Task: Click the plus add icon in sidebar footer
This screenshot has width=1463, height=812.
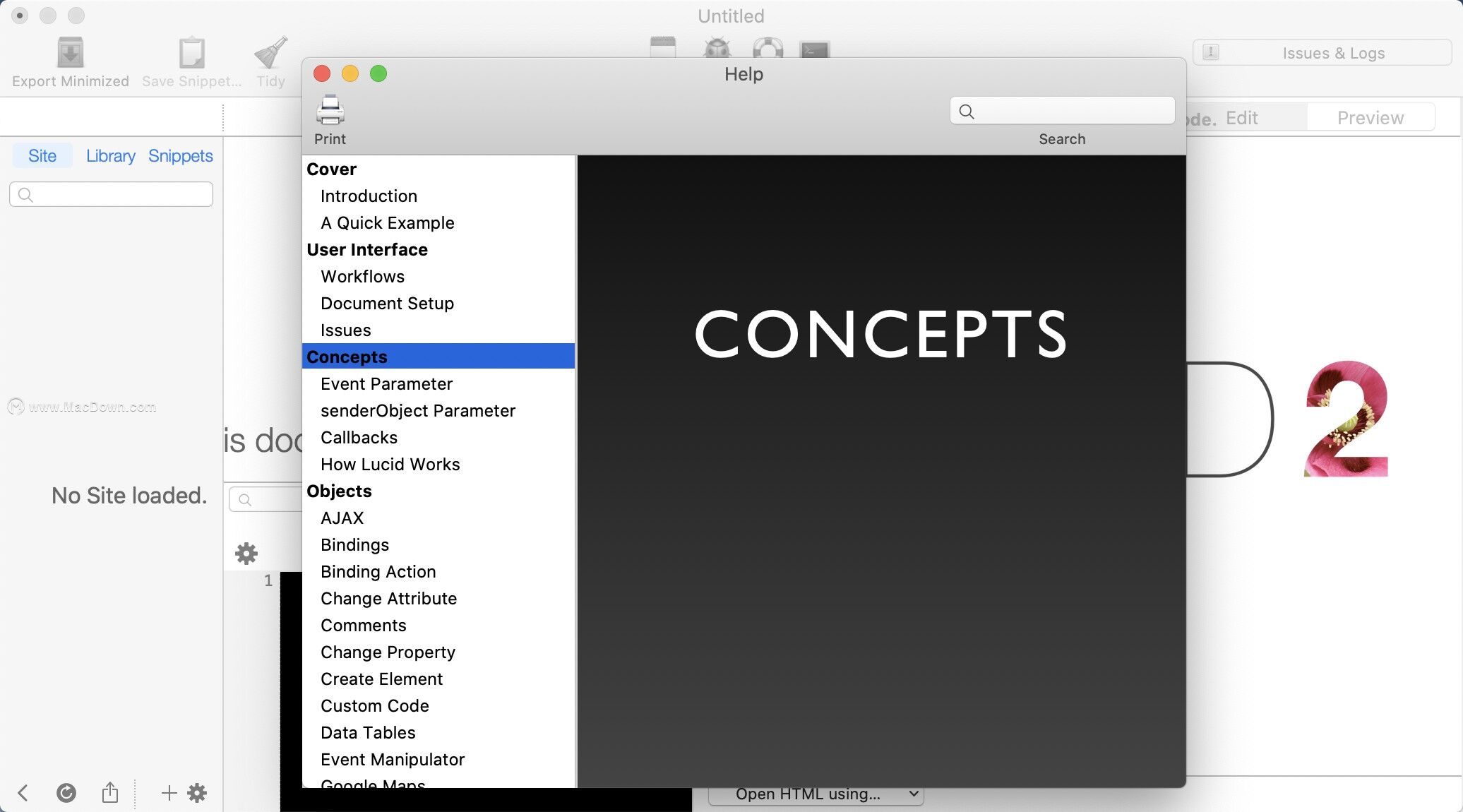Action: coord(169,793)
